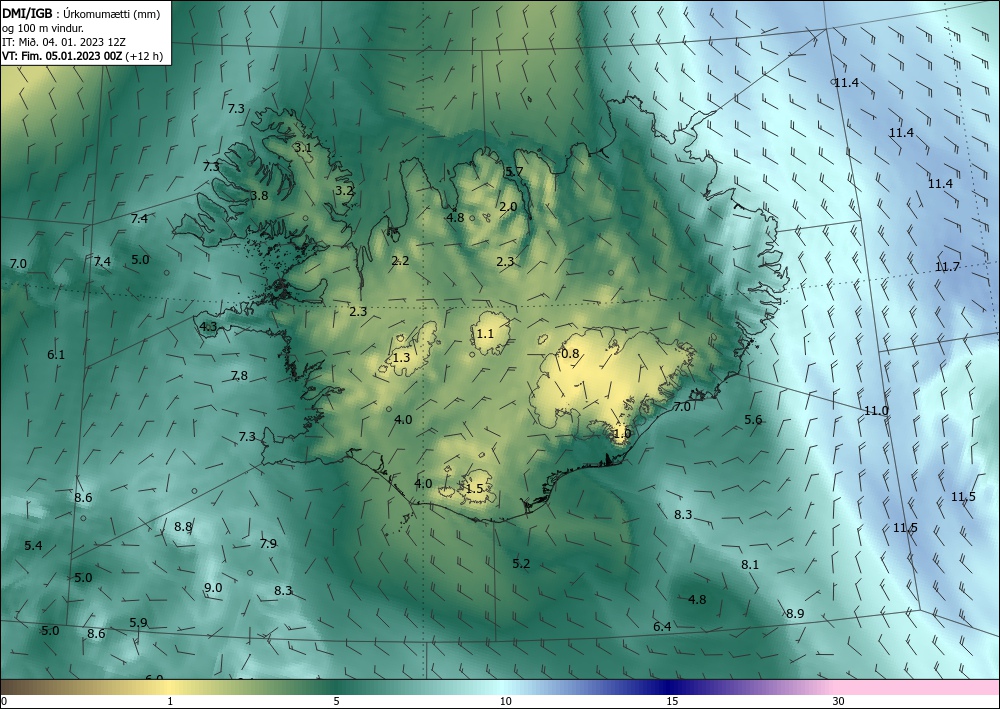The image size is (1000, 709).
Task: Click the 1.5 value on the southern glacier
Action: click(x=474, y=489)
